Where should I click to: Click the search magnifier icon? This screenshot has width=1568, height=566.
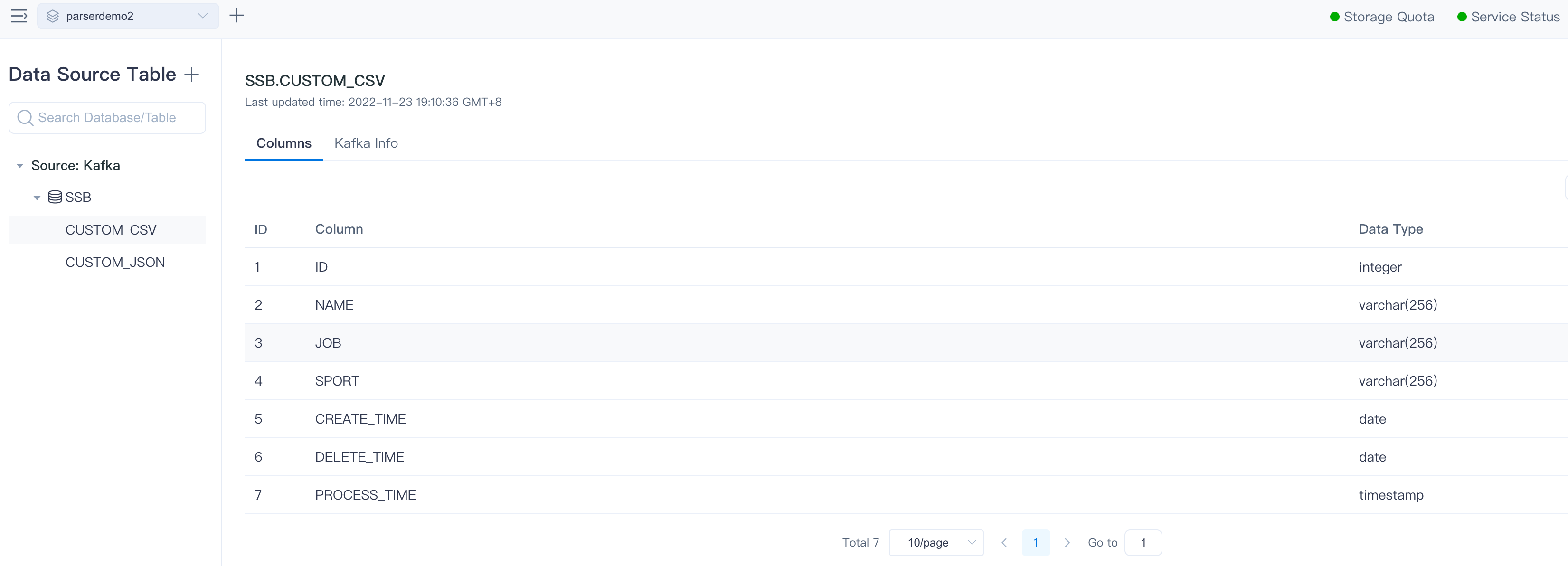pos(25,117)
